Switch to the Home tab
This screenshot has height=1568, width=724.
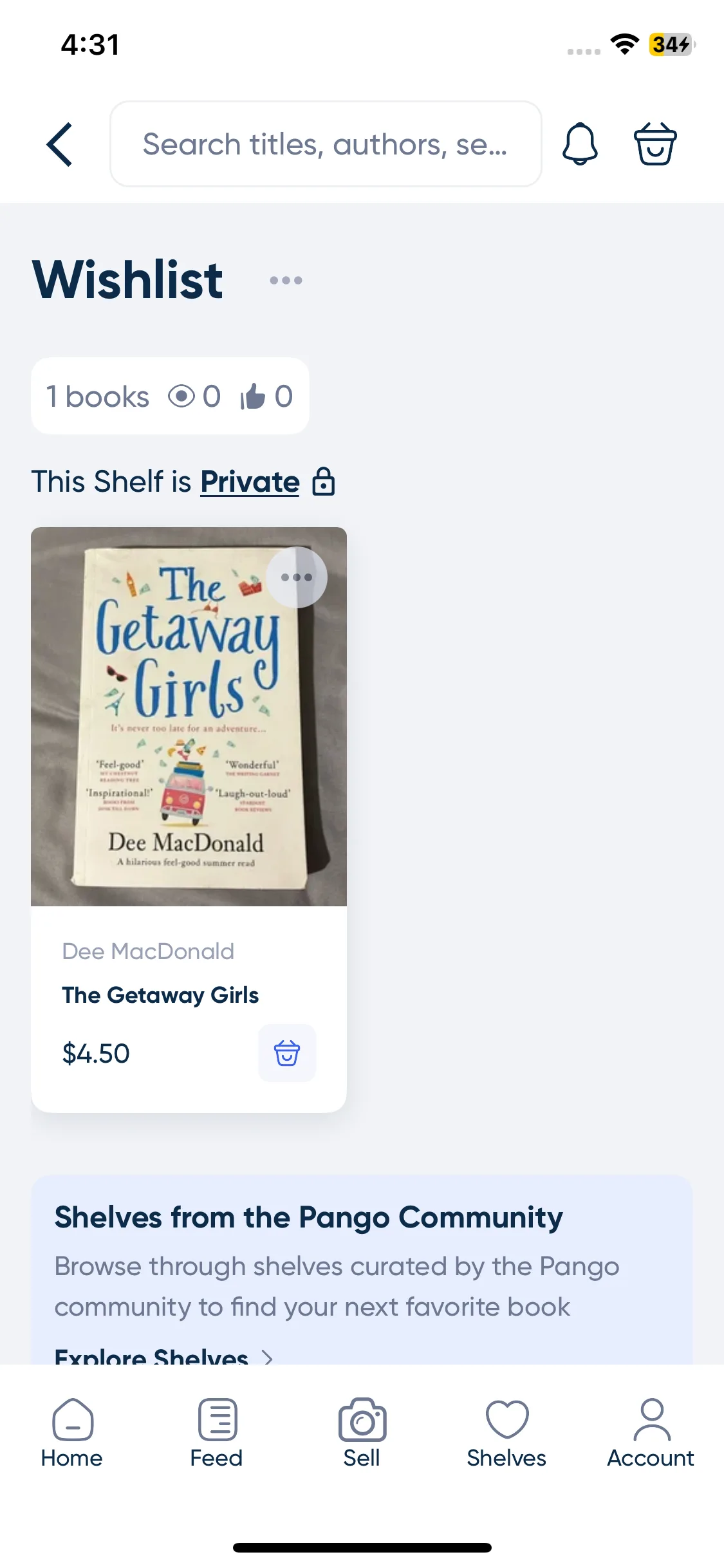(72, 1433)
